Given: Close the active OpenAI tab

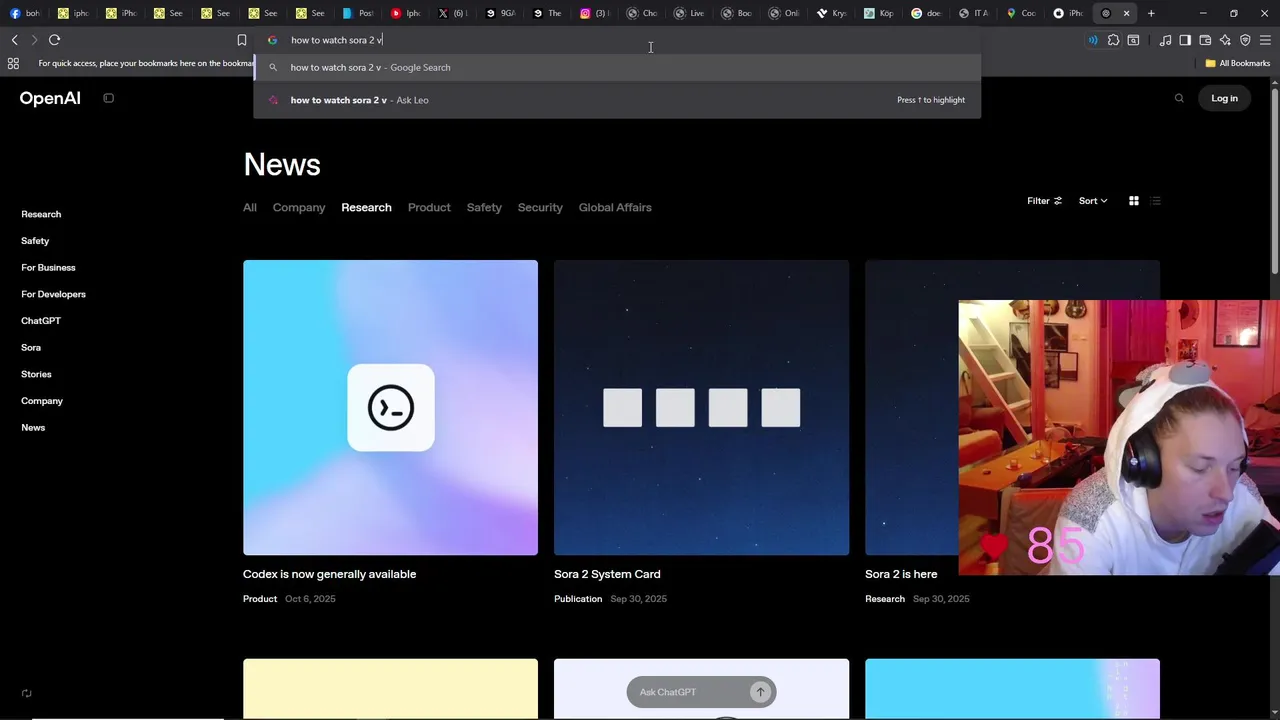Looking at the screenshot, I should [x=1126, y=13].
